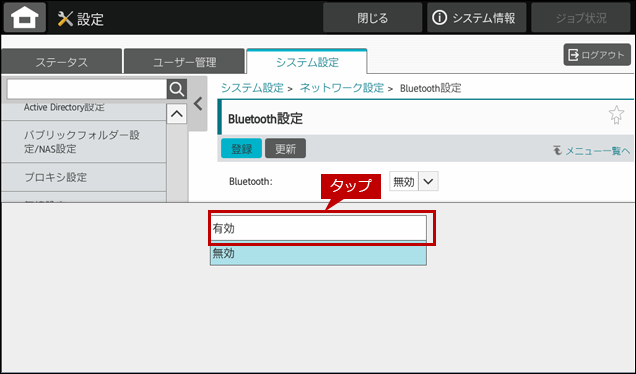Open システム情報 info button
Viewport: 636px width, 374px height.
coord(476,18)
